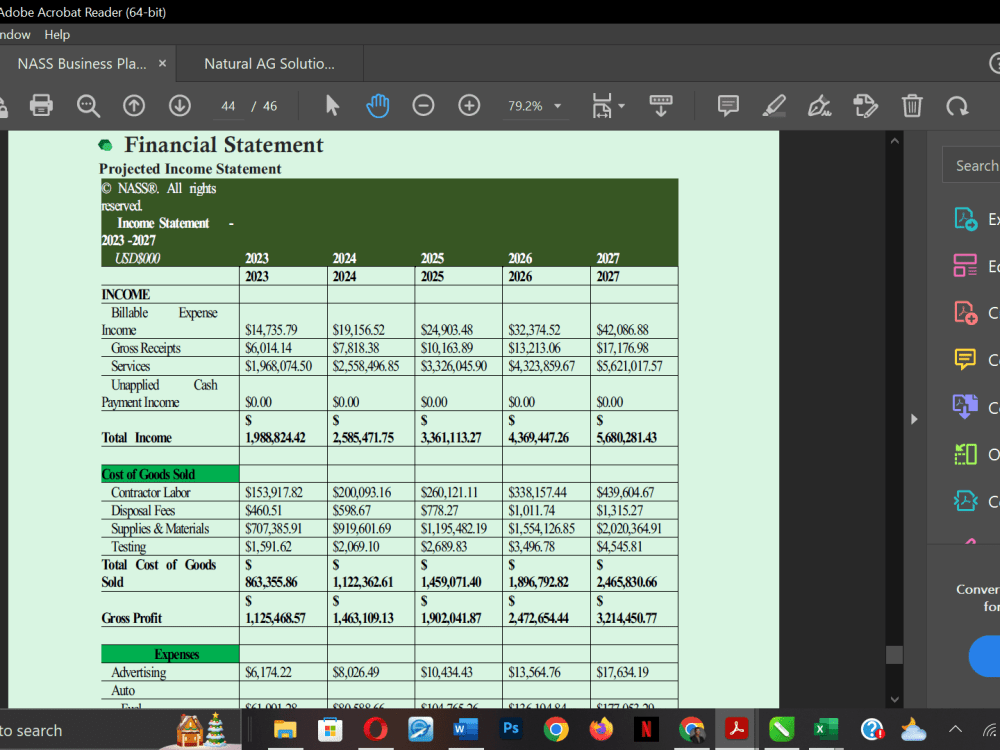Click scrollbar up arrow of document
Image resolution: width=1000 pixels, height=750 pixels.
coord(895,141)
